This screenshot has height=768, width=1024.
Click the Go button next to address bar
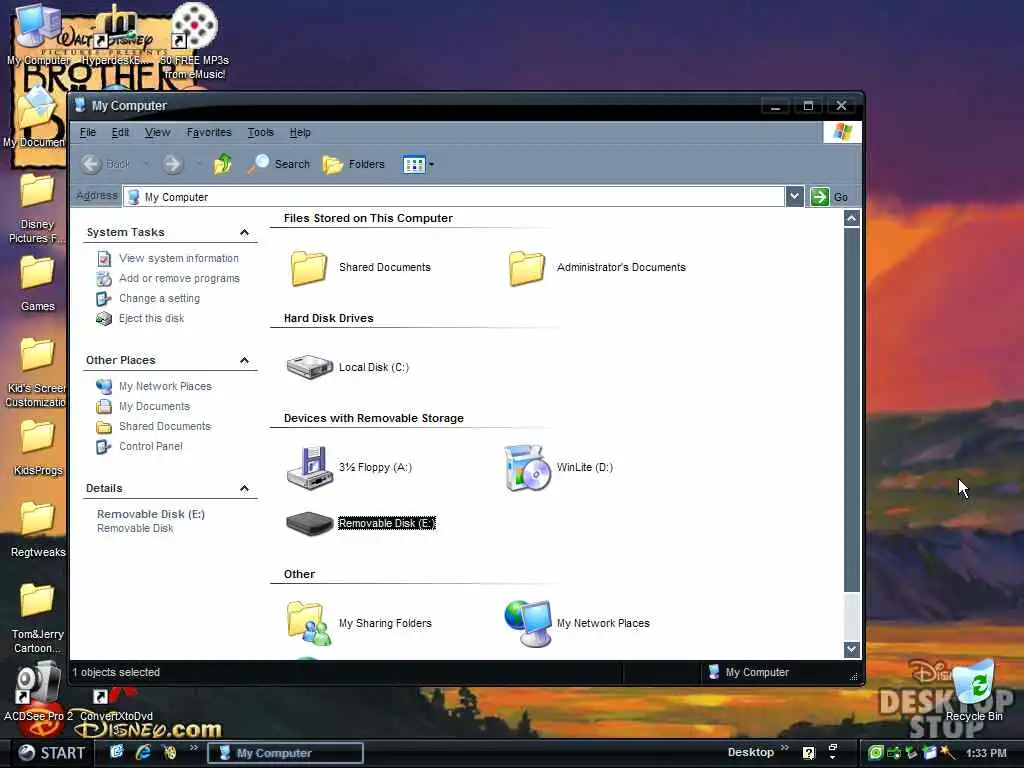(x=829, y=197)
